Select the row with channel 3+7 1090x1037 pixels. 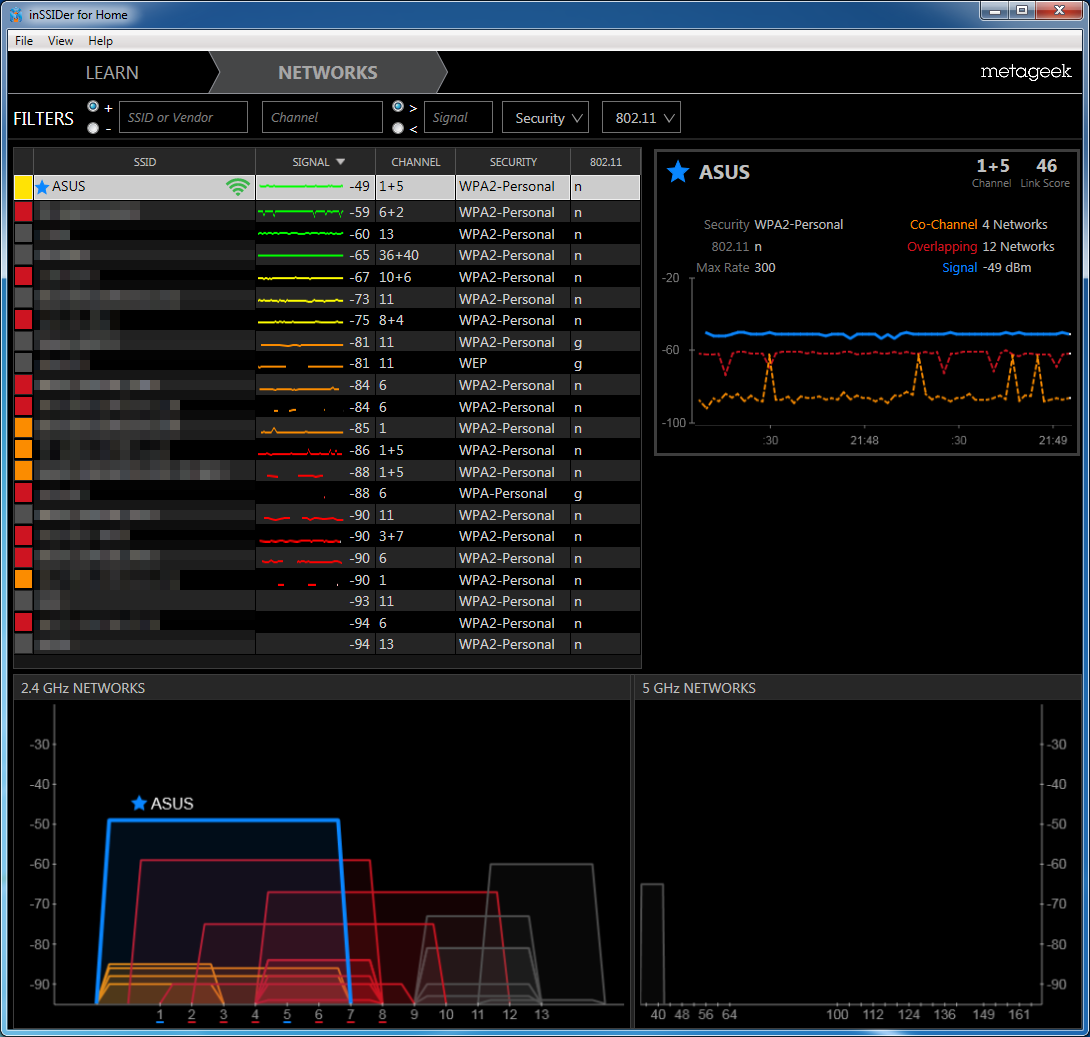pos(327,537)
